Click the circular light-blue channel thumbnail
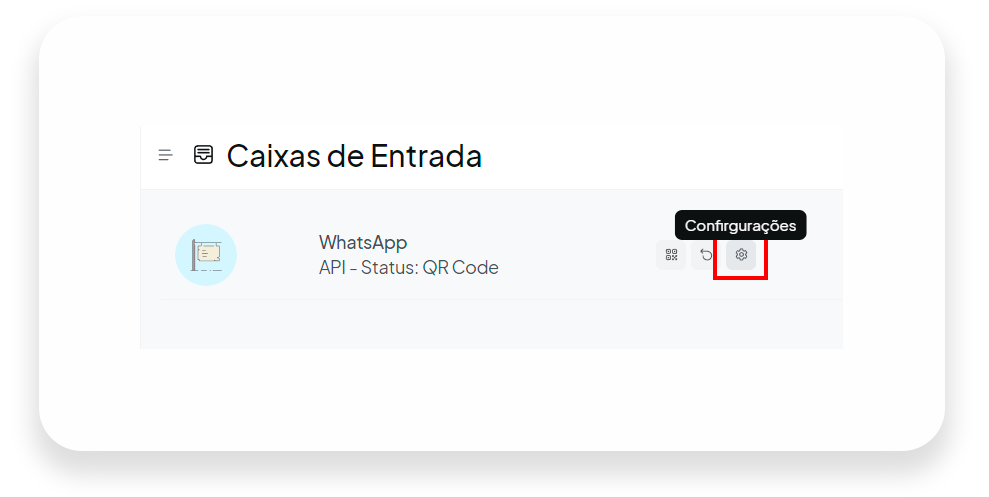Image resolution: width=989 pixels, height=497 pixels. 206,255
